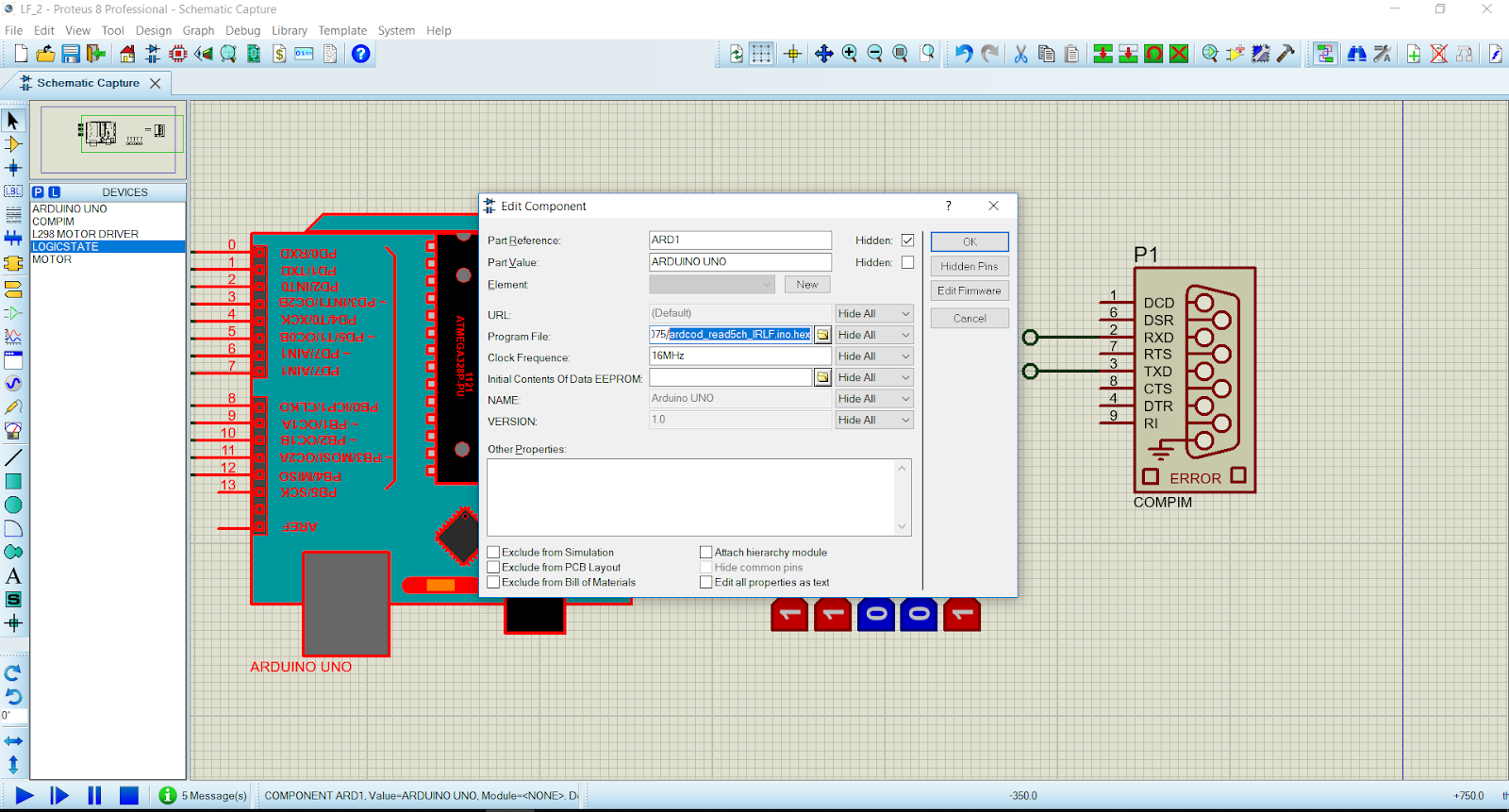
Task: Save the project with the floppy disk icon
Action: (71, 54)
